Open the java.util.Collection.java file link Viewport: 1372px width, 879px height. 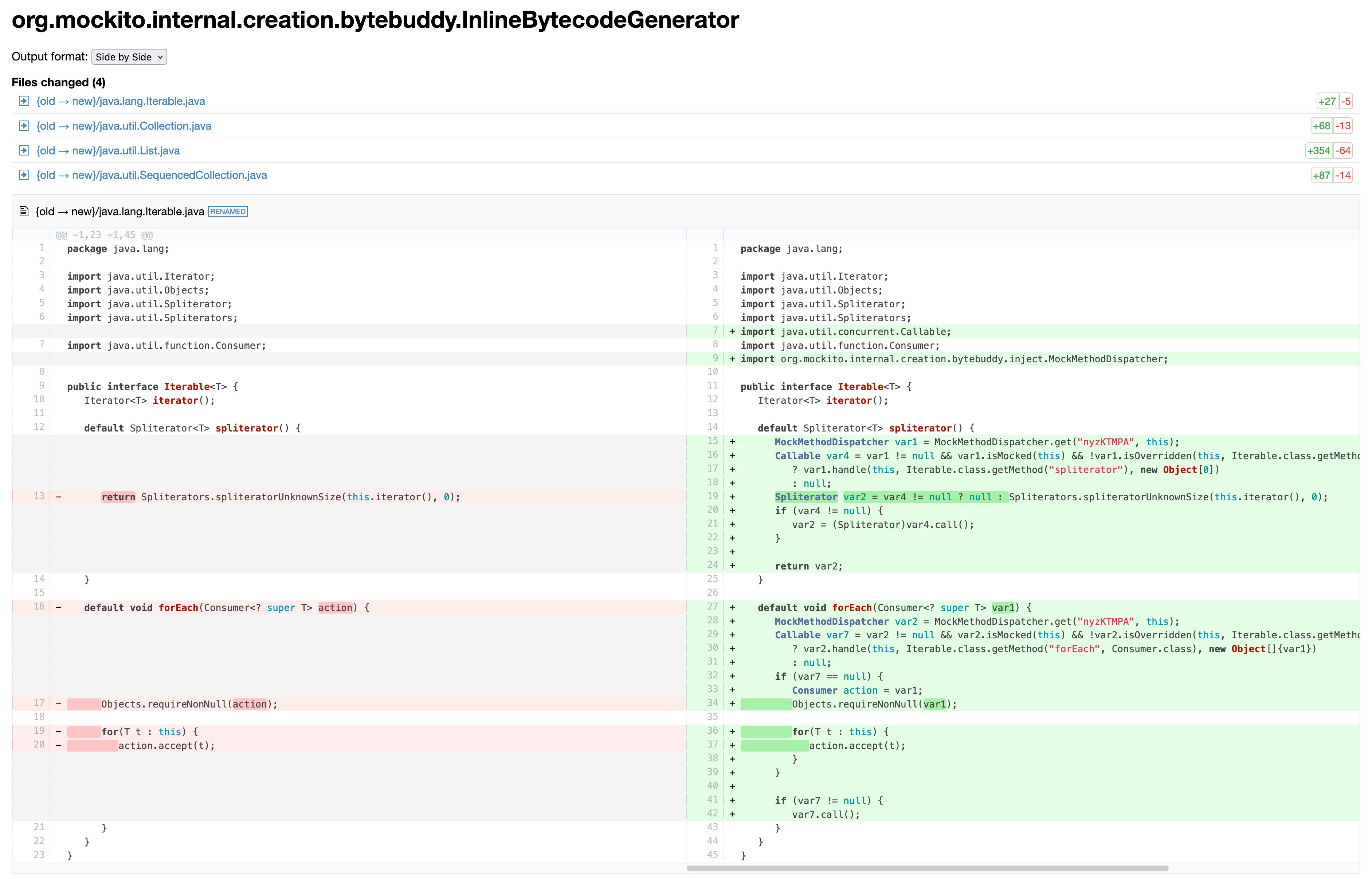click(x=124, y=126)
